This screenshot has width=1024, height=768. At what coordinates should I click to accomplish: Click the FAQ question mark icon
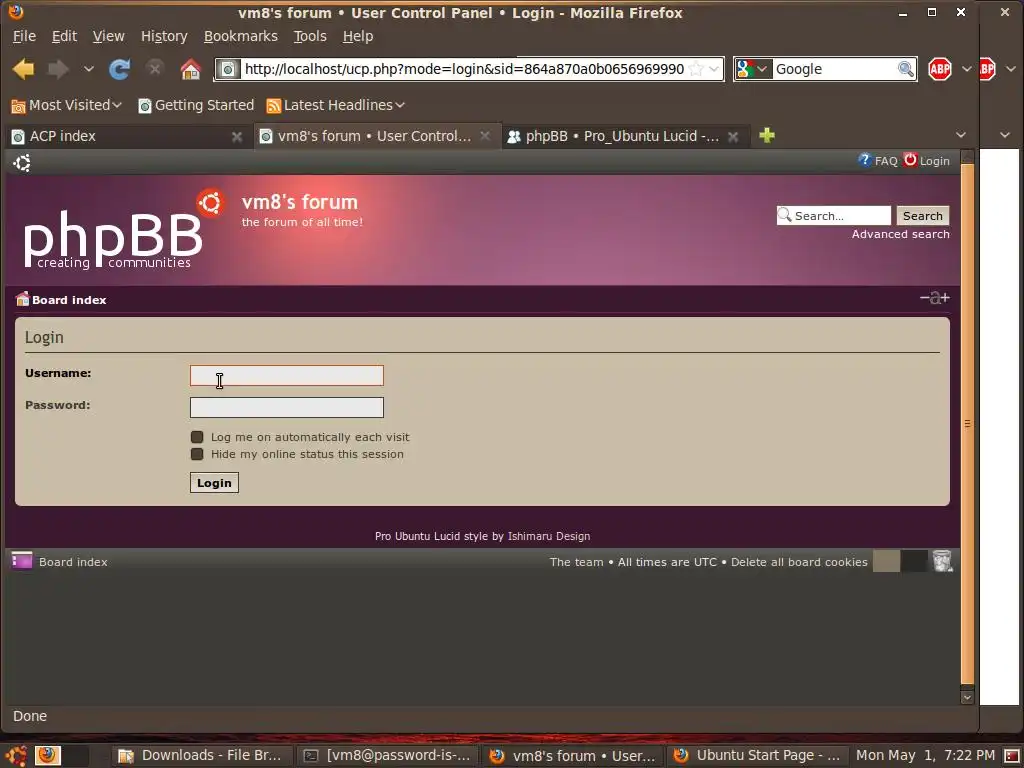click(x=864, y=160)
